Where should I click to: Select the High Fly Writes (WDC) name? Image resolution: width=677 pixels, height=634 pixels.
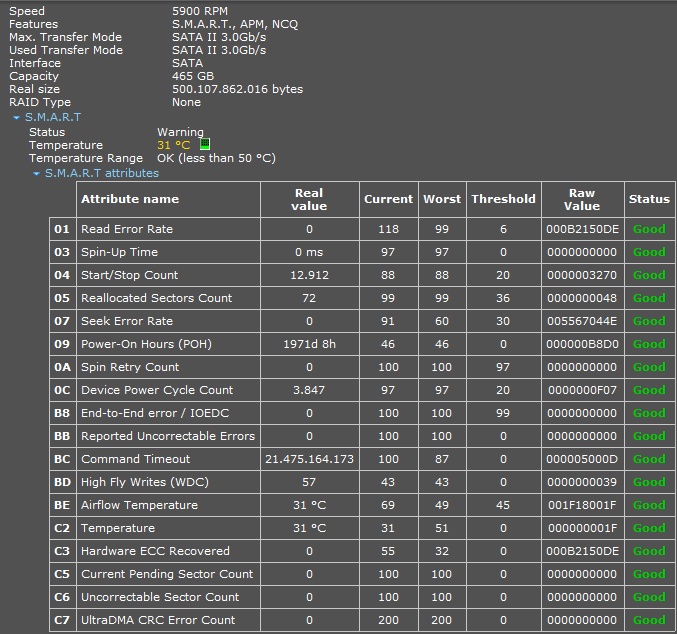pos(145,482)
